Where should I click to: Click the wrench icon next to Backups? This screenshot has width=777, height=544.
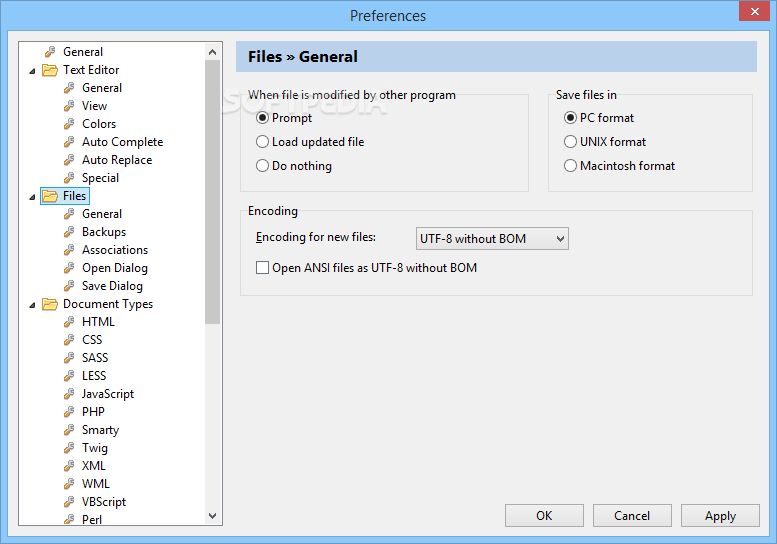[69, 232]
